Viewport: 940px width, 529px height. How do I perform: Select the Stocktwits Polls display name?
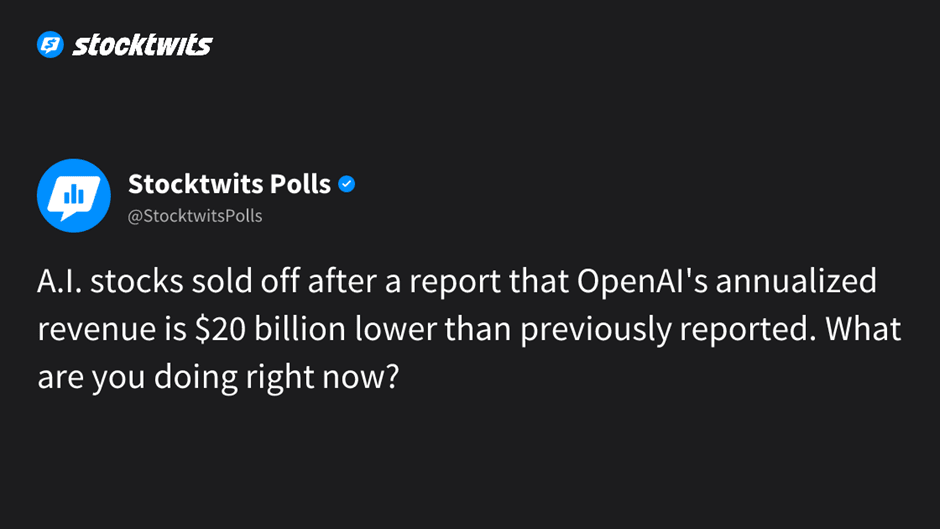pos(229,184)
